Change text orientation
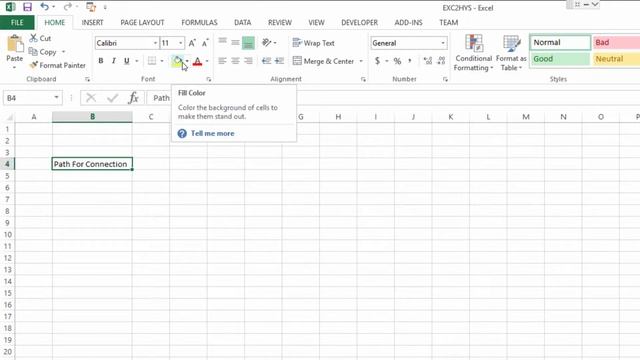Screen dimensions: 640x360 pyautogui.click(x=267, y=42)
